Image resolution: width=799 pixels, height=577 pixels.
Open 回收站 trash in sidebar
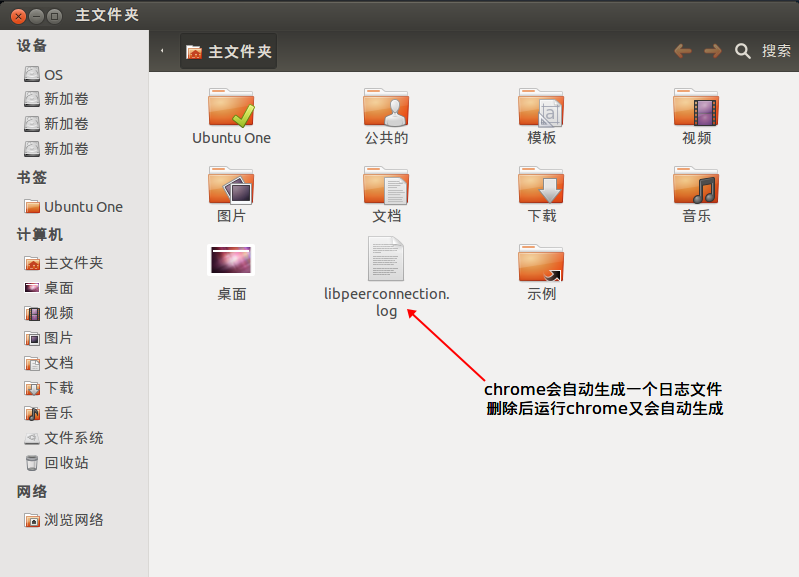tap(56, 463)
